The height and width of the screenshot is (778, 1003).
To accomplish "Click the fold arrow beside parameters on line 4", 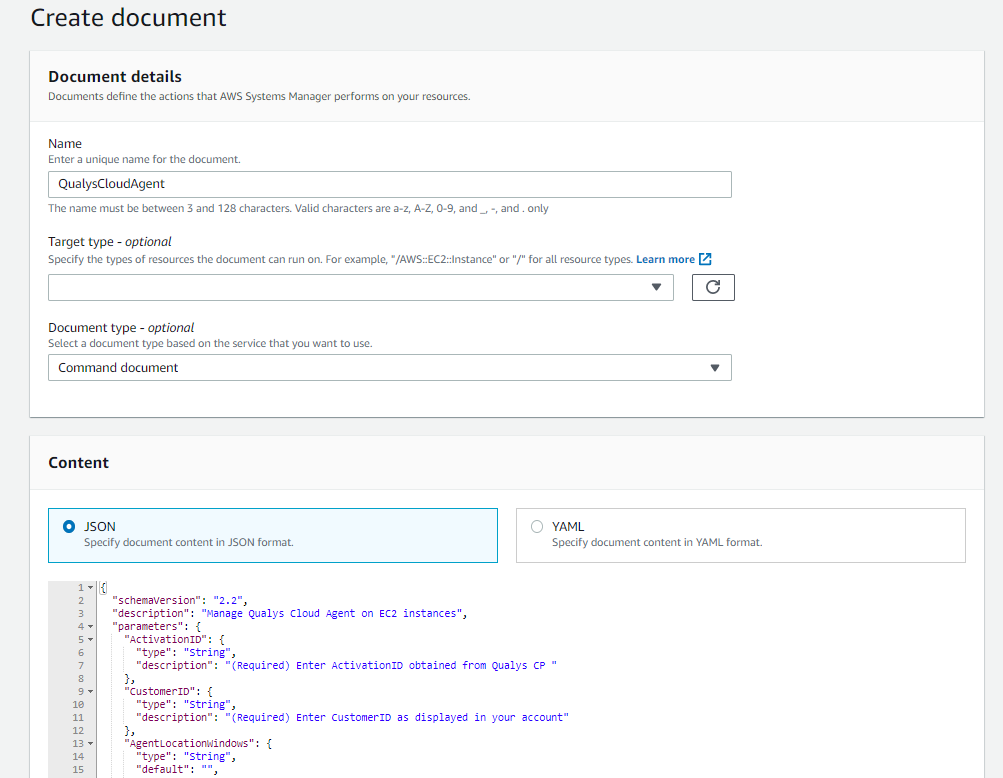I will coord(88,626).
